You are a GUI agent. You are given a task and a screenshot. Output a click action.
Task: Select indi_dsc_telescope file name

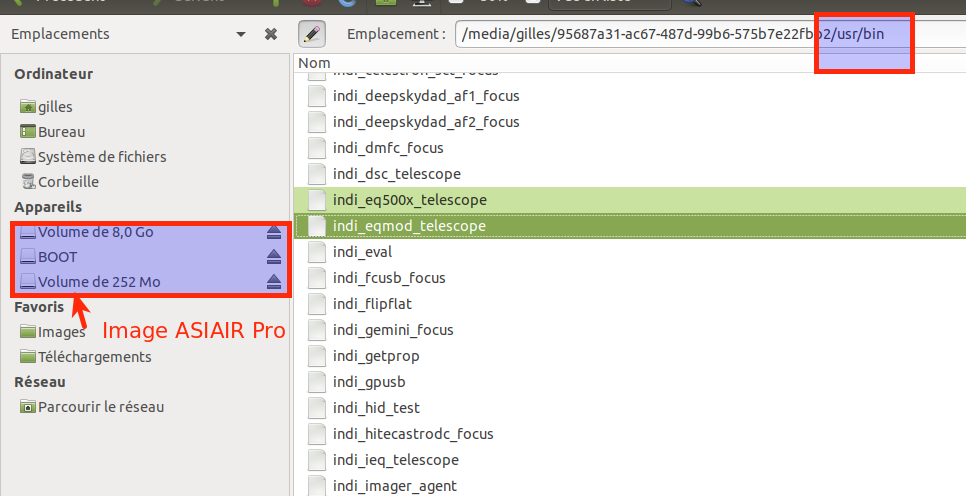[397, 174]
